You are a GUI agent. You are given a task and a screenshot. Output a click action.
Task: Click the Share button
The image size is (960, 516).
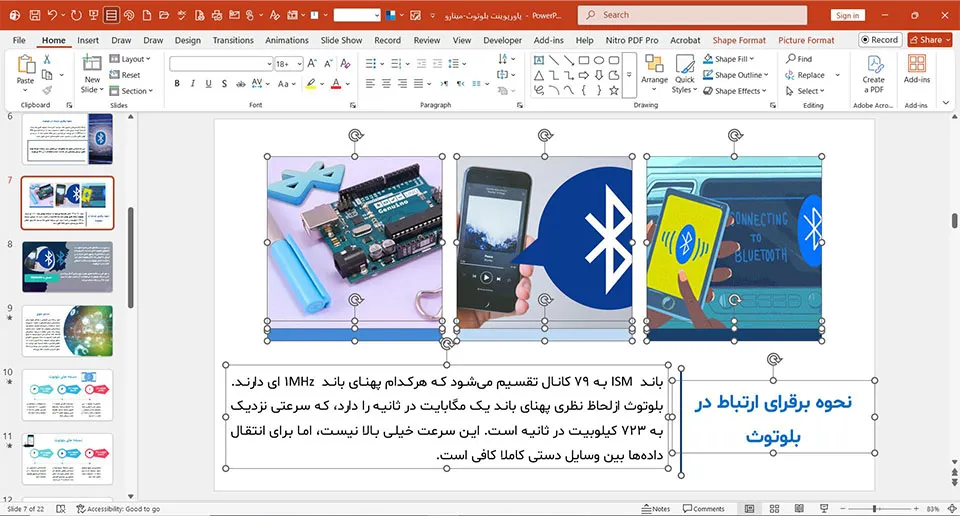pyautogui.click(x=929, y=40)
